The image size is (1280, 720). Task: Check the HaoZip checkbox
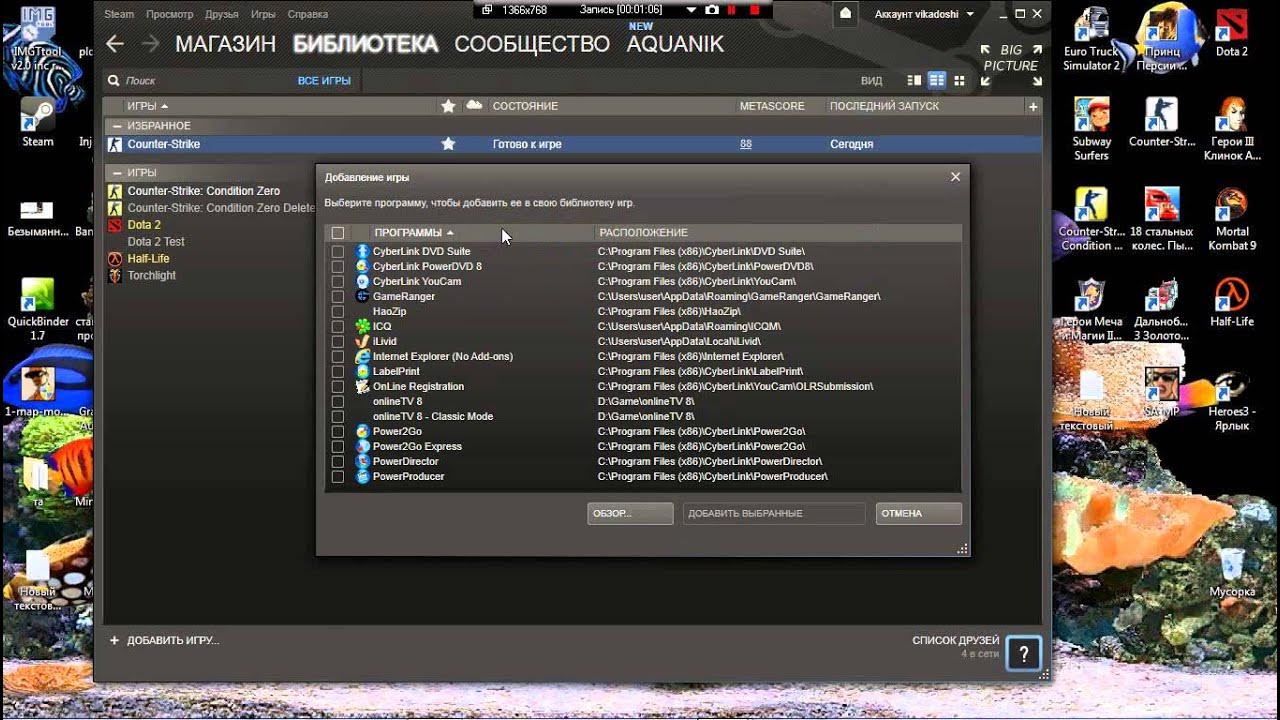[x=338, y=311]
